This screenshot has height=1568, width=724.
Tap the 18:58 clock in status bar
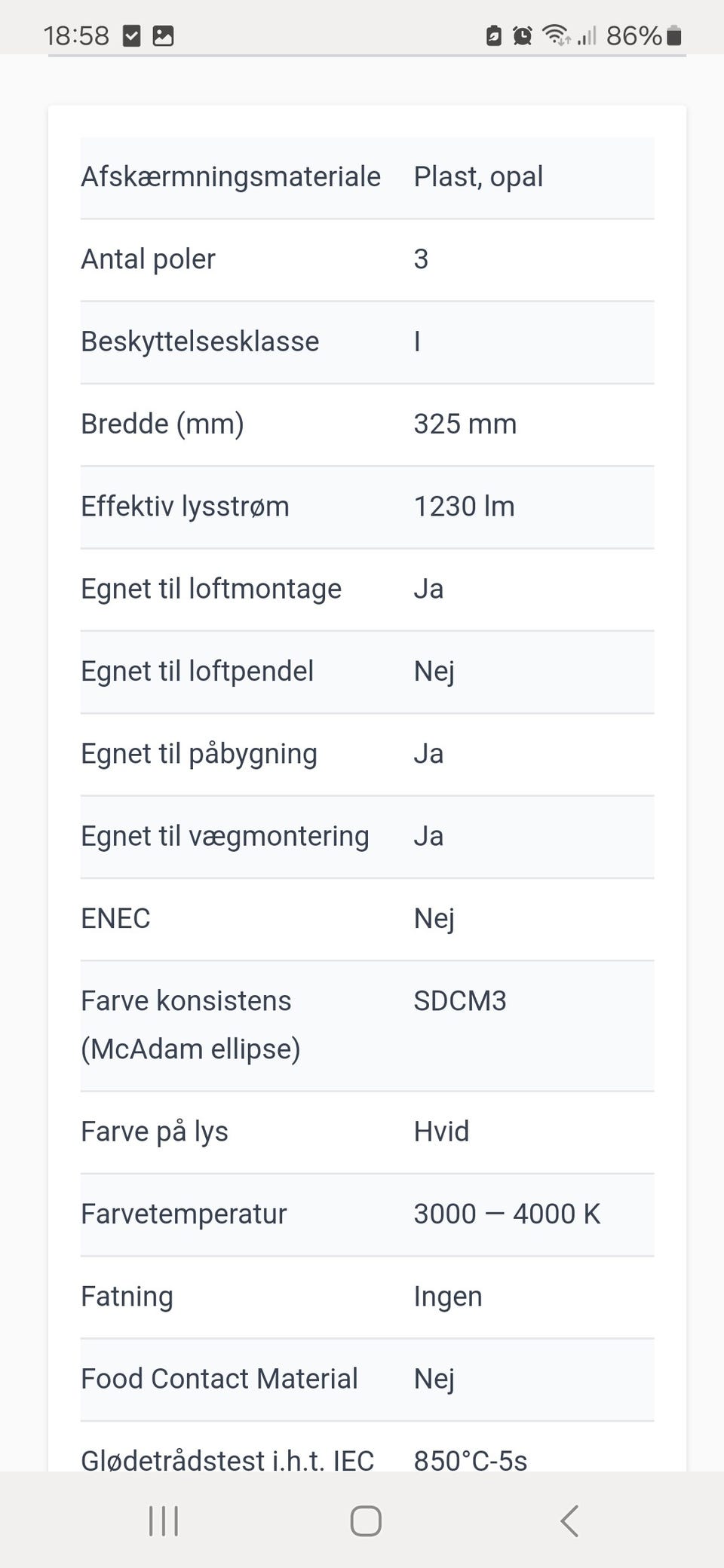click(76, 35)
